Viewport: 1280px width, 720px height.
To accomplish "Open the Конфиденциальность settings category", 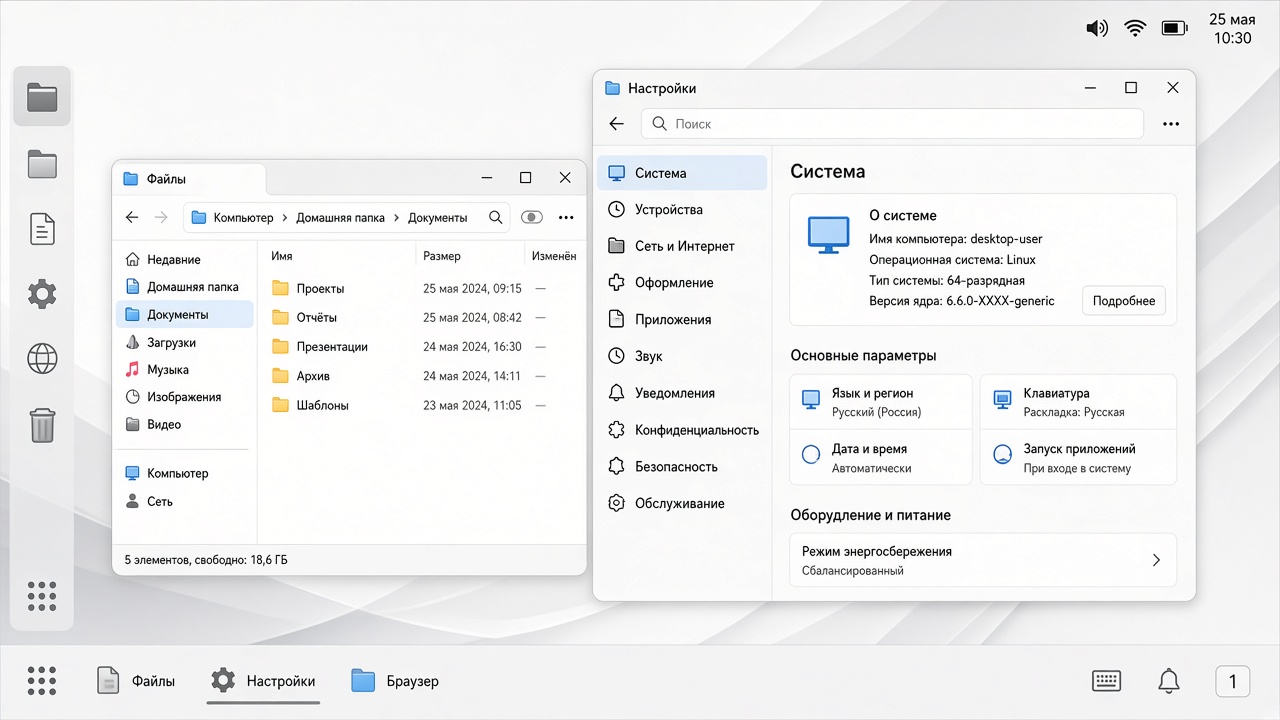I will 682,430.
